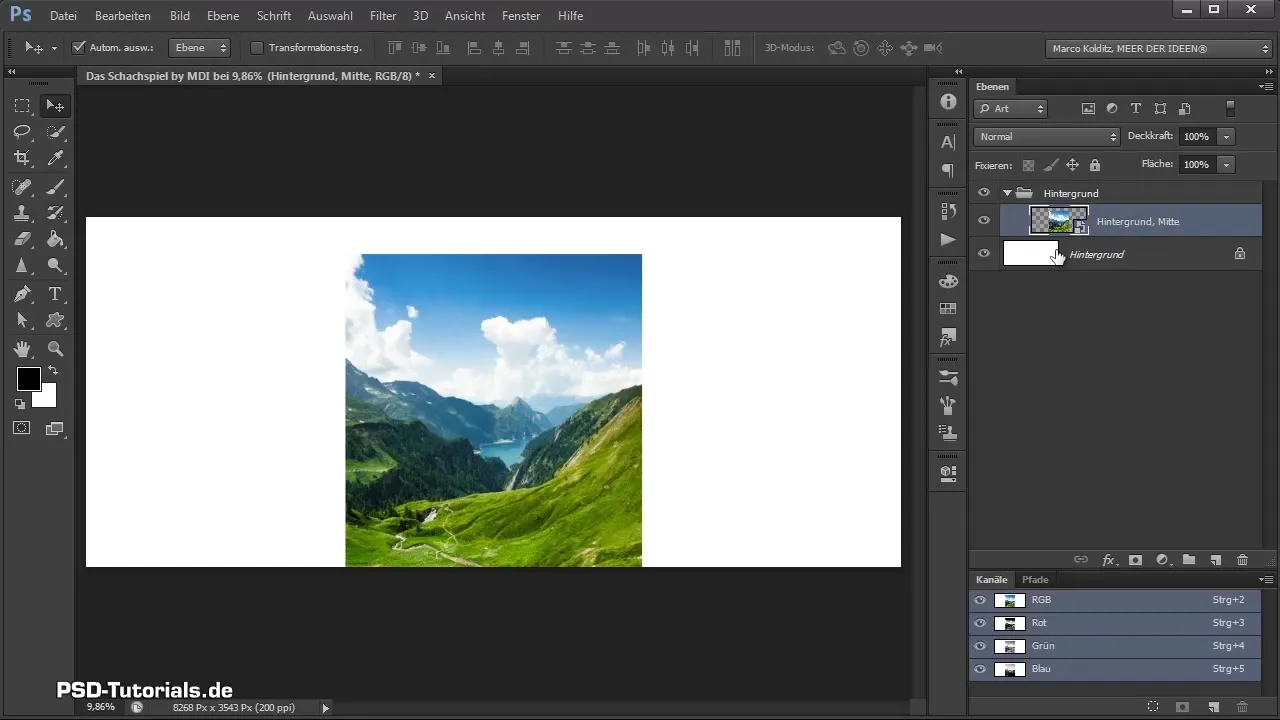Screen dimensions: 1280x720
Task: Activate the Zoom tool
Action: [x=56, y=349]
